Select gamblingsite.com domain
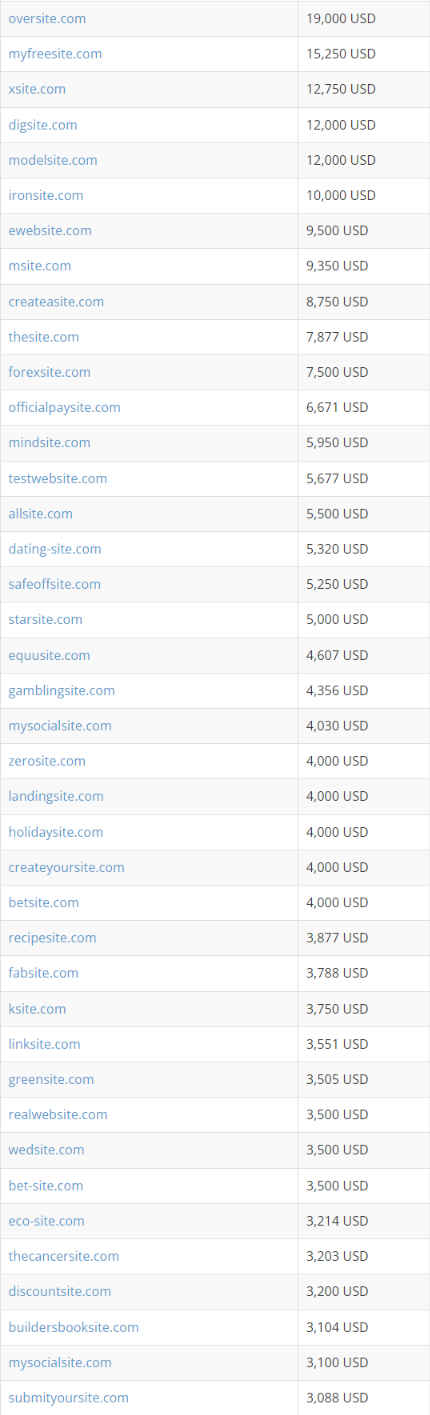 pos(62,690)
